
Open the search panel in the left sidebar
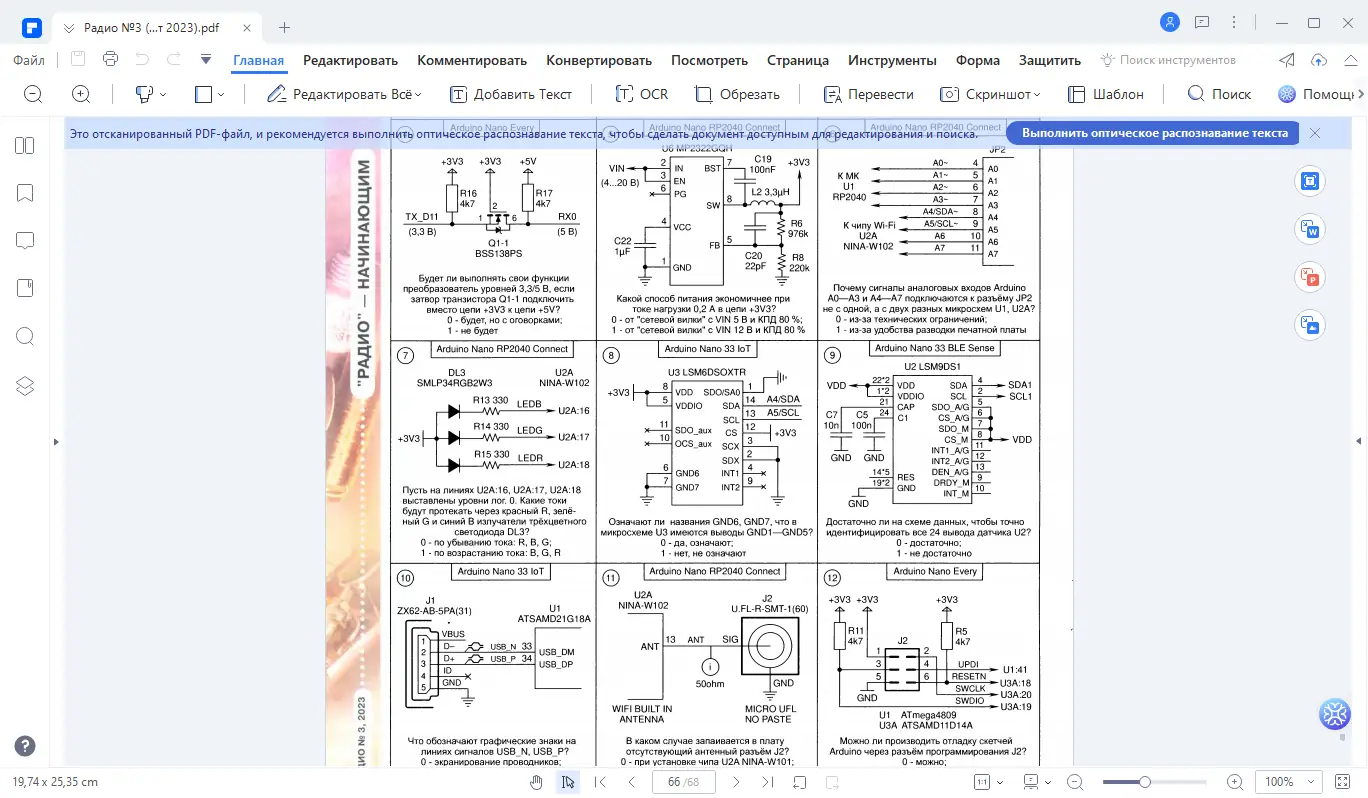click(x=25, y=336)
